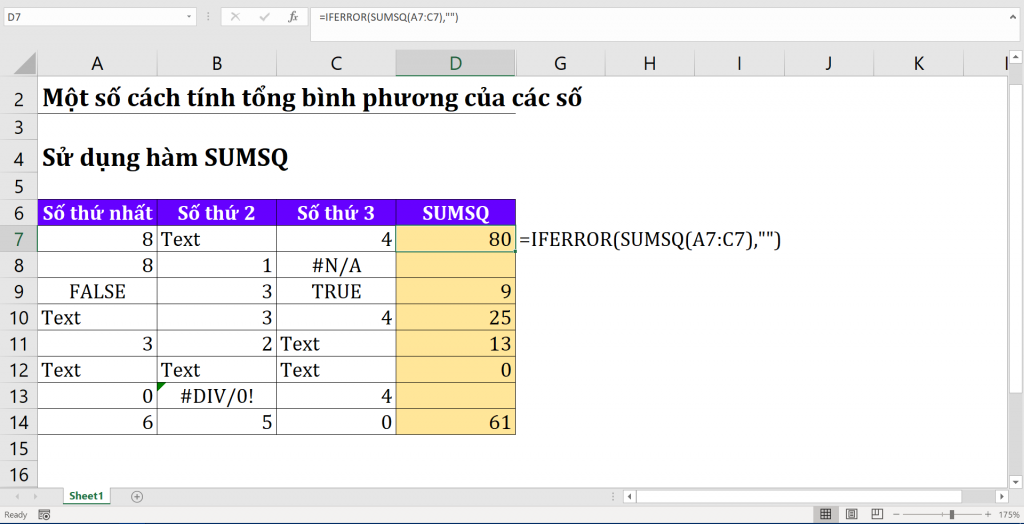The width and height of the screenshot is (1024, 524).
Task: Select column D header
Action: tap(455, 64)
